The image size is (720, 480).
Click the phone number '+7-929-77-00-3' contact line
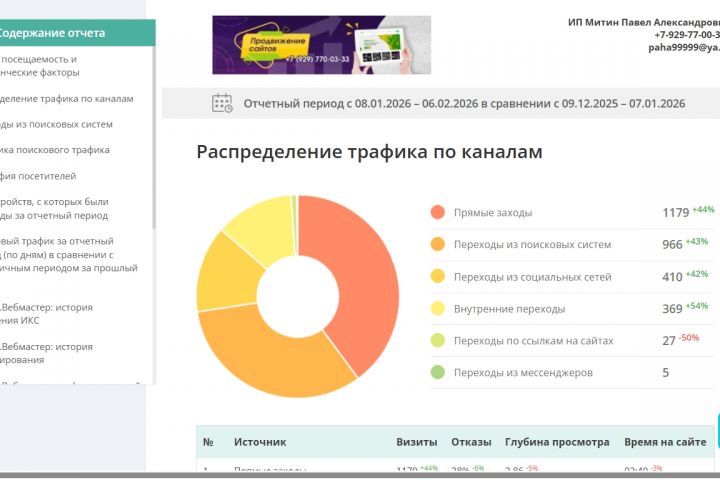click(687, 34)
